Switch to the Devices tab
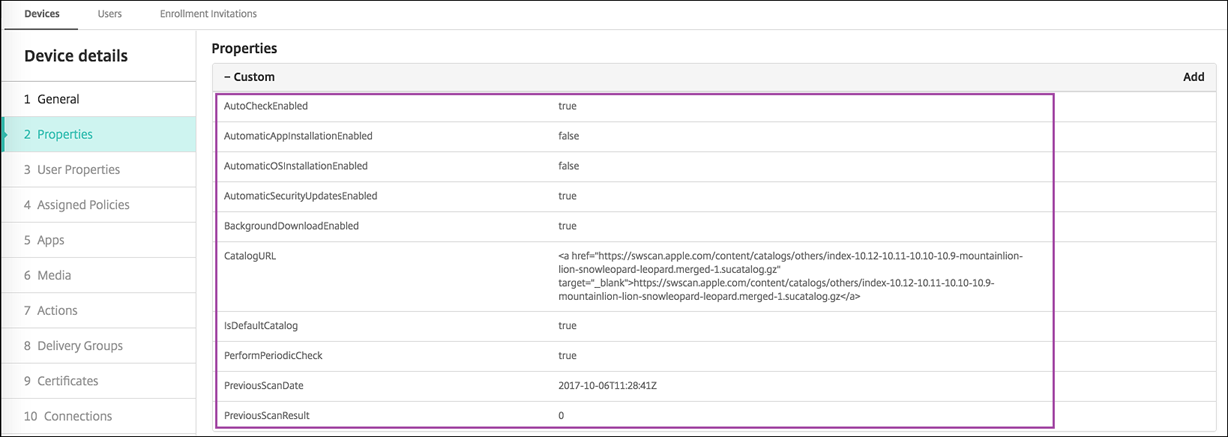Viewport: 1228px width, 437px height. 41,14
